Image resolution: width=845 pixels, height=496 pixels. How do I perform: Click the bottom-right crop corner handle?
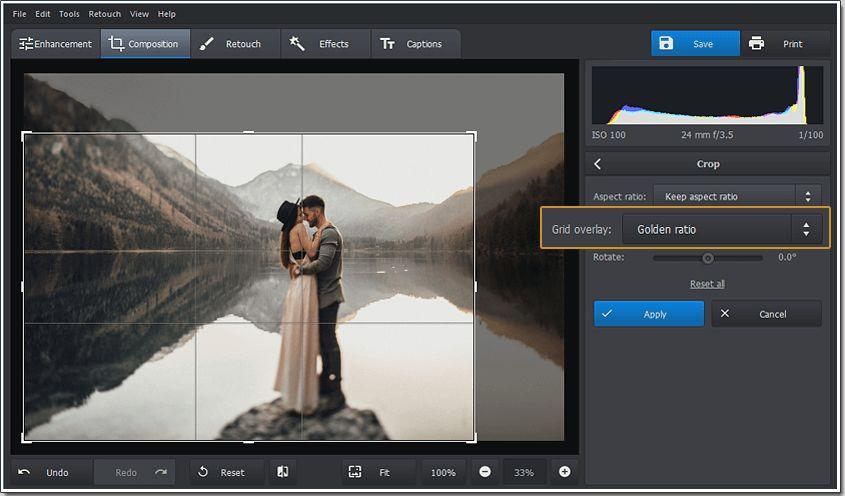pos(473,439)
